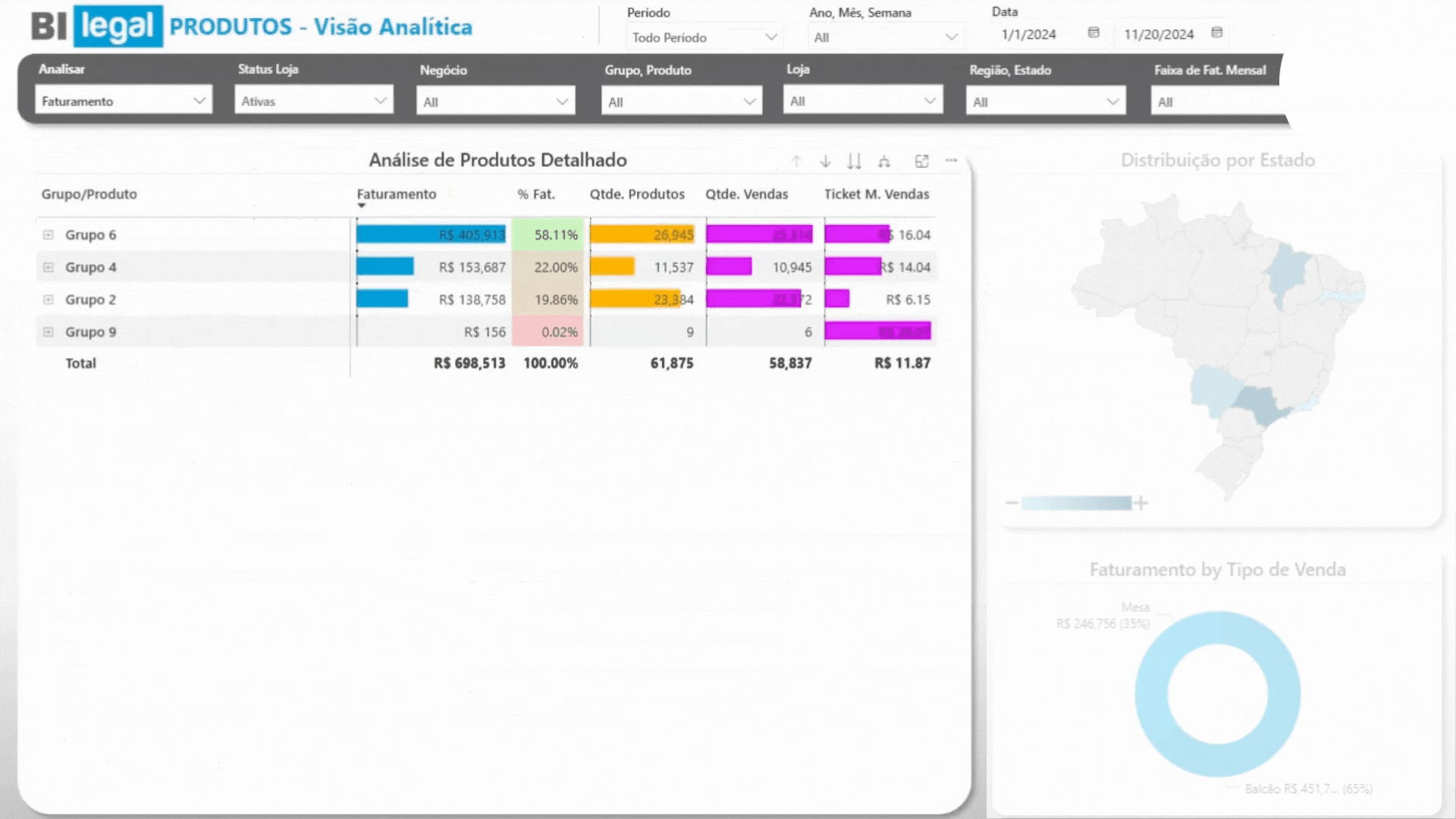Turn on drill down mode arrow
The height and width of the screenshot is (819, 1456).
tap(825, 162)
